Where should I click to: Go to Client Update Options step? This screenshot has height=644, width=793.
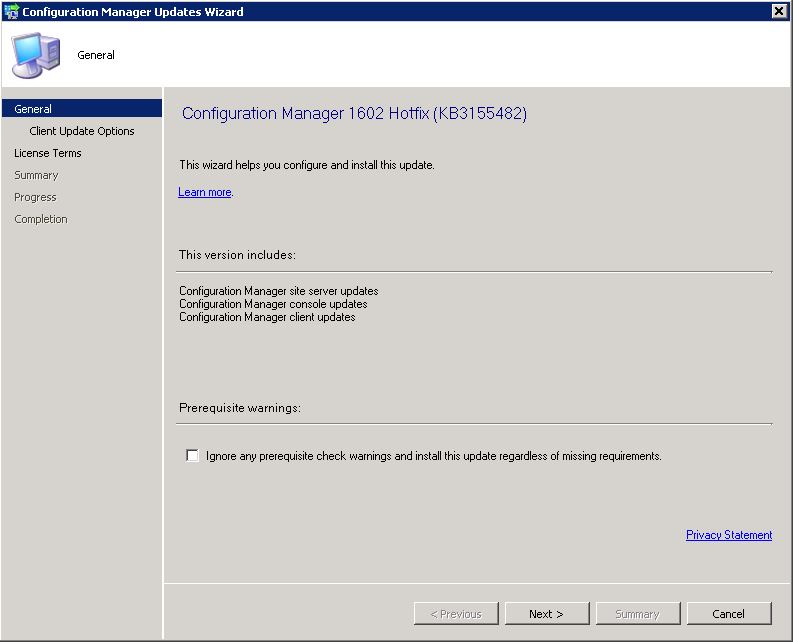[x=82, y=131]
